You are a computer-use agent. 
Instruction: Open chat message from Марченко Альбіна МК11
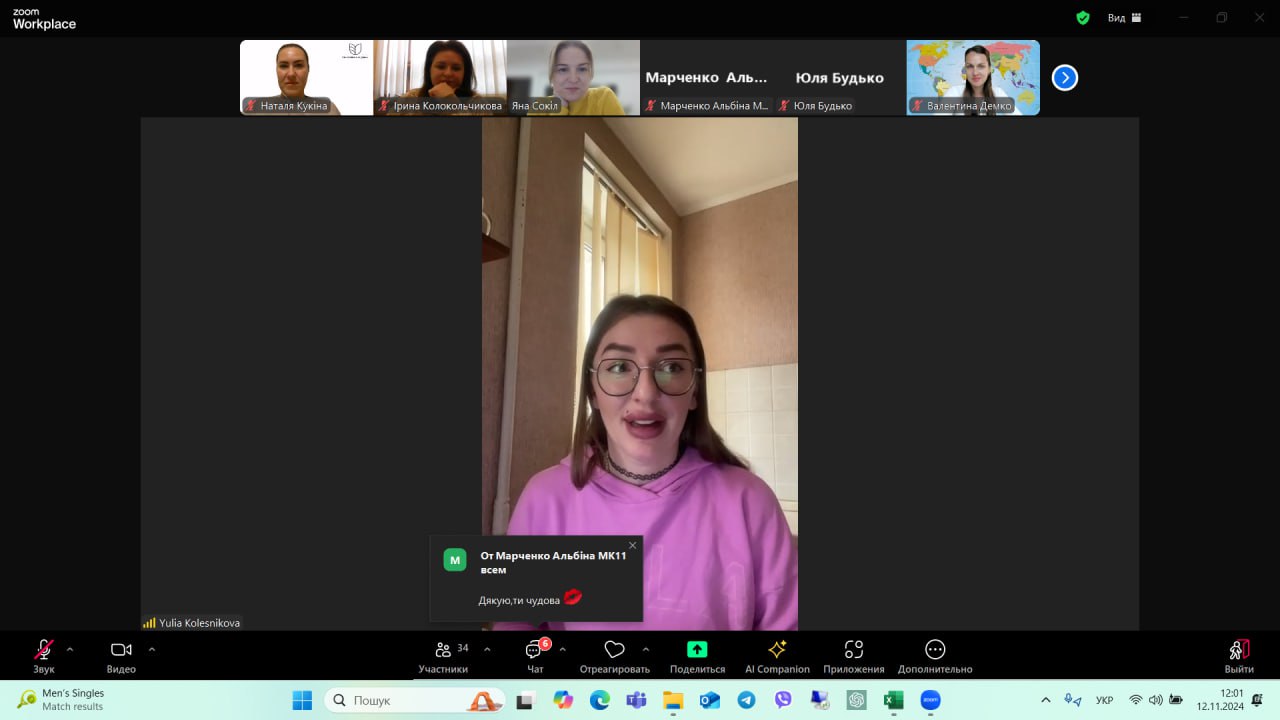coord(536,578)
